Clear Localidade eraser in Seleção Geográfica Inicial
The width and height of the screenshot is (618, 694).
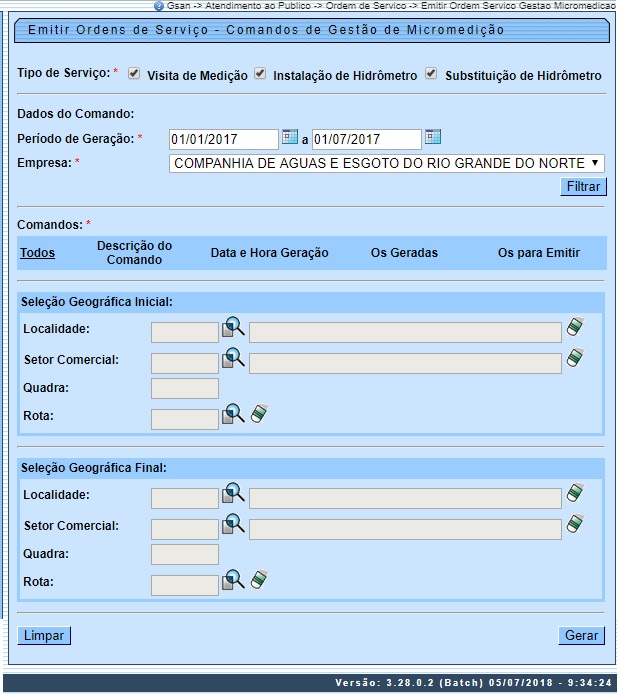[575, 327]
